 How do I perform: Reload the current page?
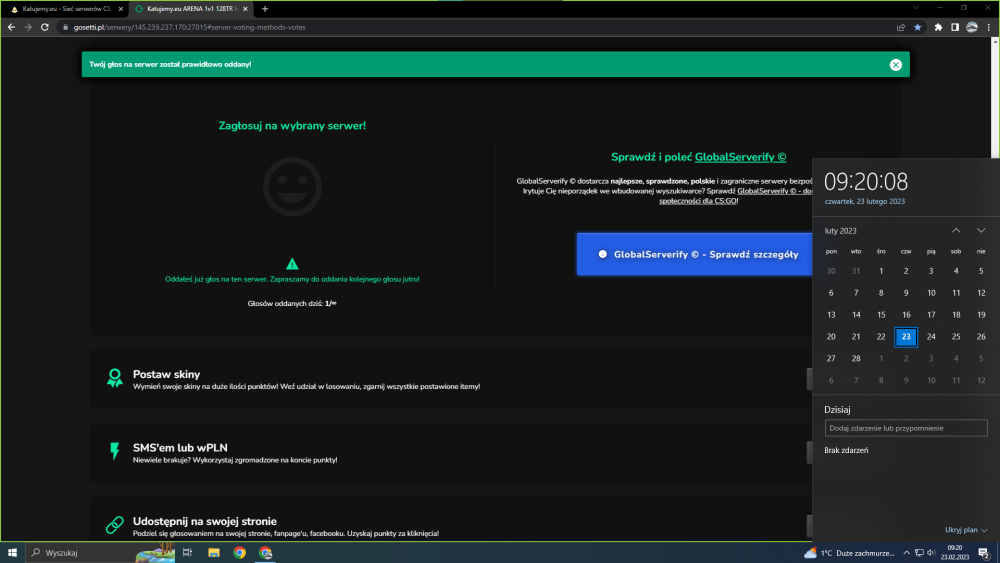tap(45, 27)
